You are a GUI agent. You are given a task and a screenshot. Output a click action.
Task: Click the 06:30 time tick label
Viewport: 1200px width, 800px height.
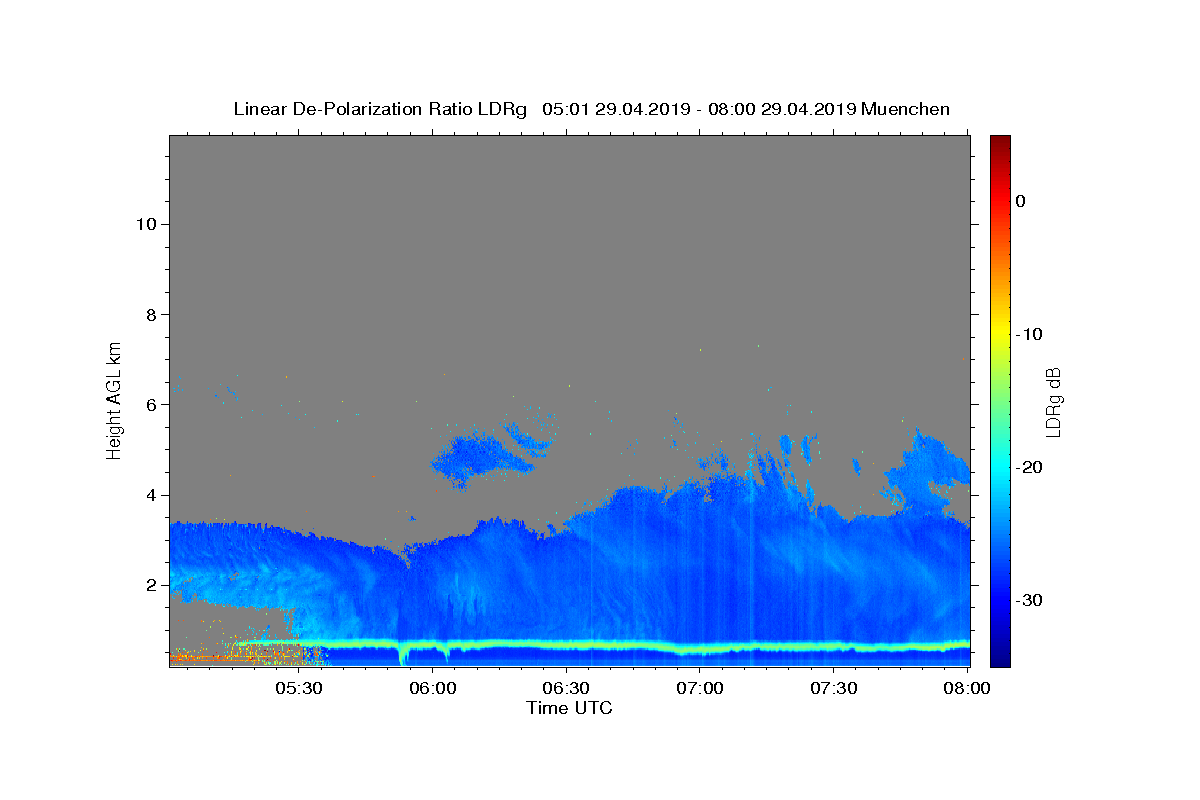point(567,689)
